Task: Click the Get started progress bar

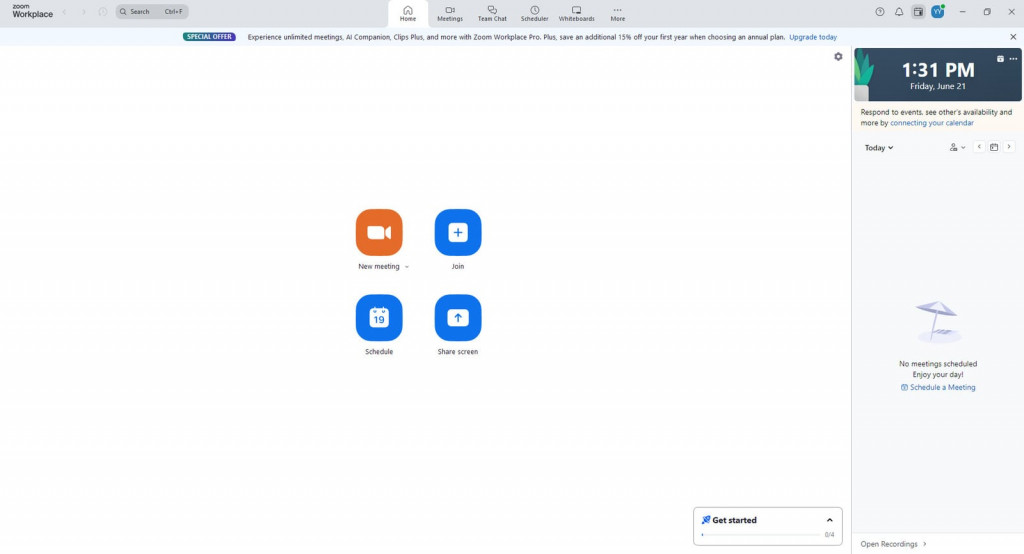Action: pyautogui.click(x=760, y=535)
